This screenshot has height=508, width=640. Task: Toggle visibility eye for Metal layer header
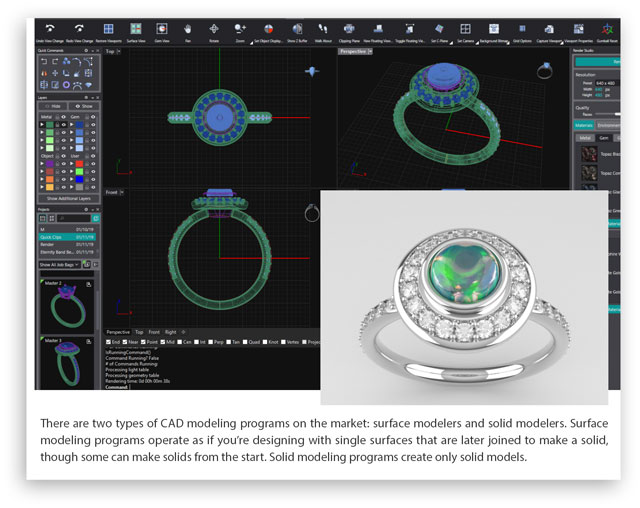pyautogui.click(x=64, y=117)
